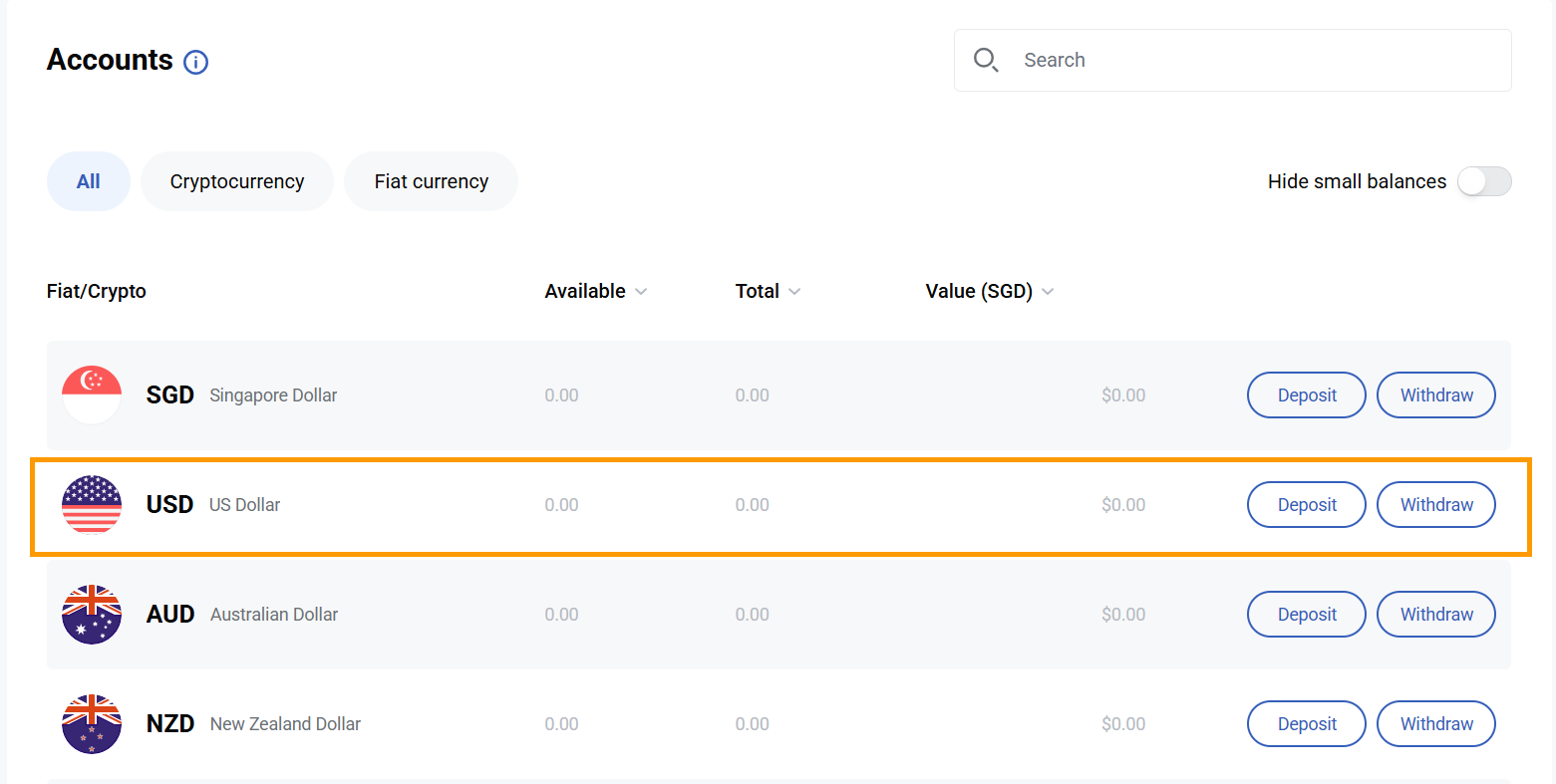Click the New Zealand flag icon
The width and height of the screenshot is (1556, 784).
pyautogui.click(x=91, y=723)
